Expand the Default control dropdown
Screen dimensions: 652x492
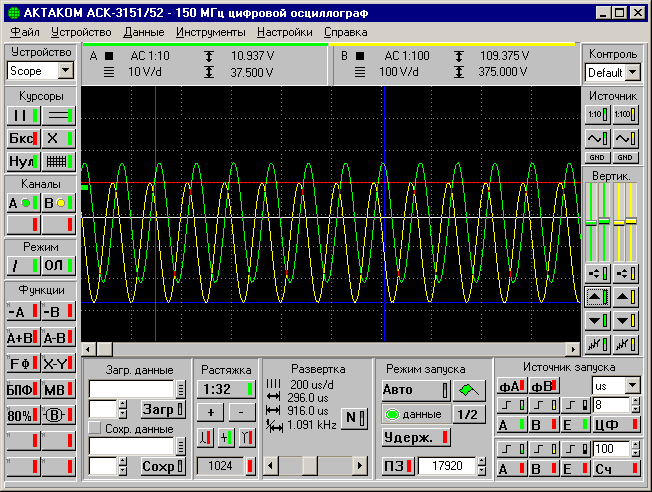632,73
